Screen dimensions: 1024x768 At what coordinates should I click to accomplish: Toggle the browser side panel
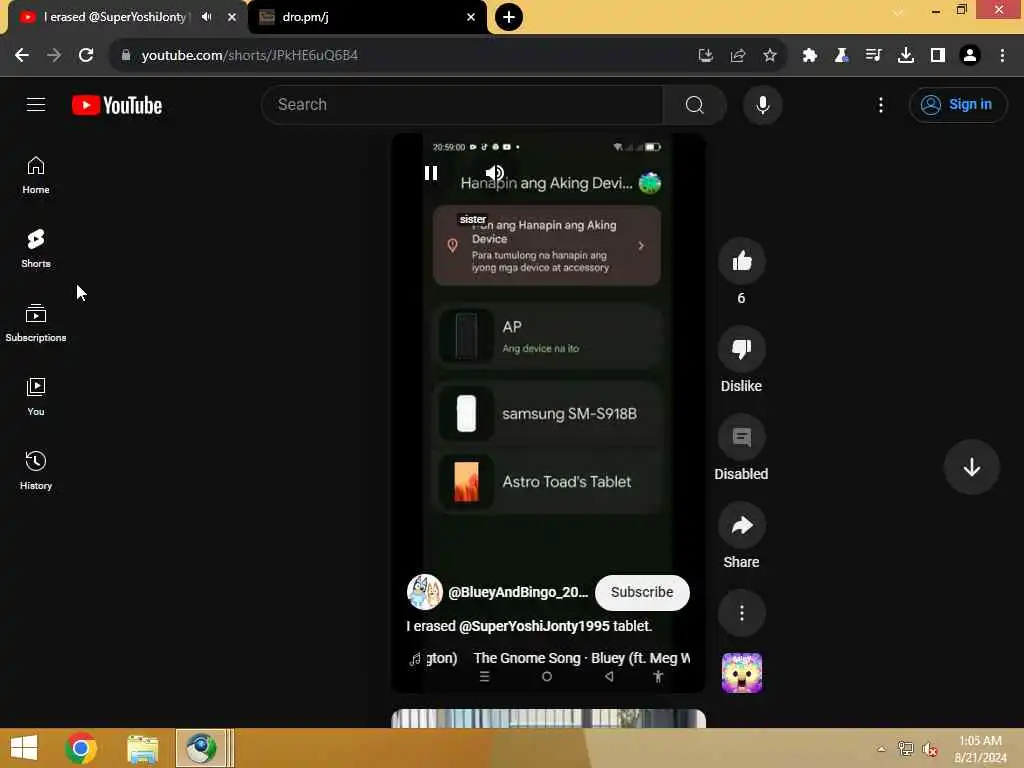(x=938, y=55)
